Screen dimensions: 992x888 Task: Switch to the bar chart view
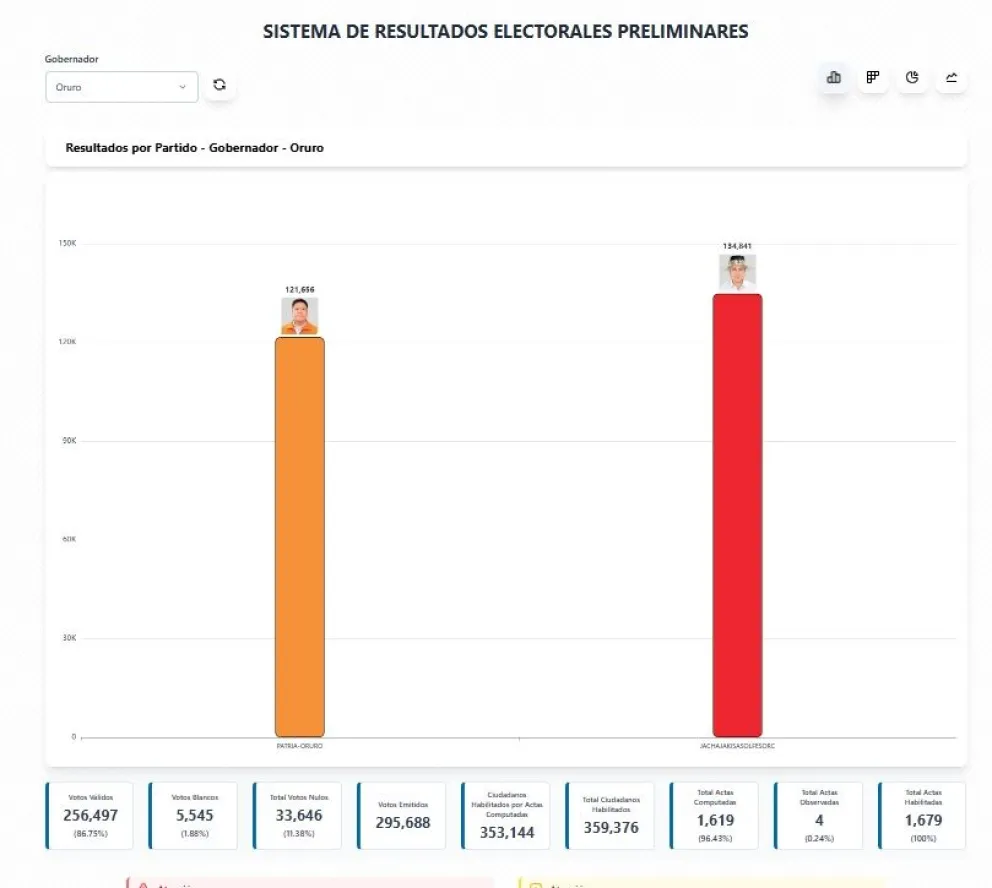(x=833, y=78)
